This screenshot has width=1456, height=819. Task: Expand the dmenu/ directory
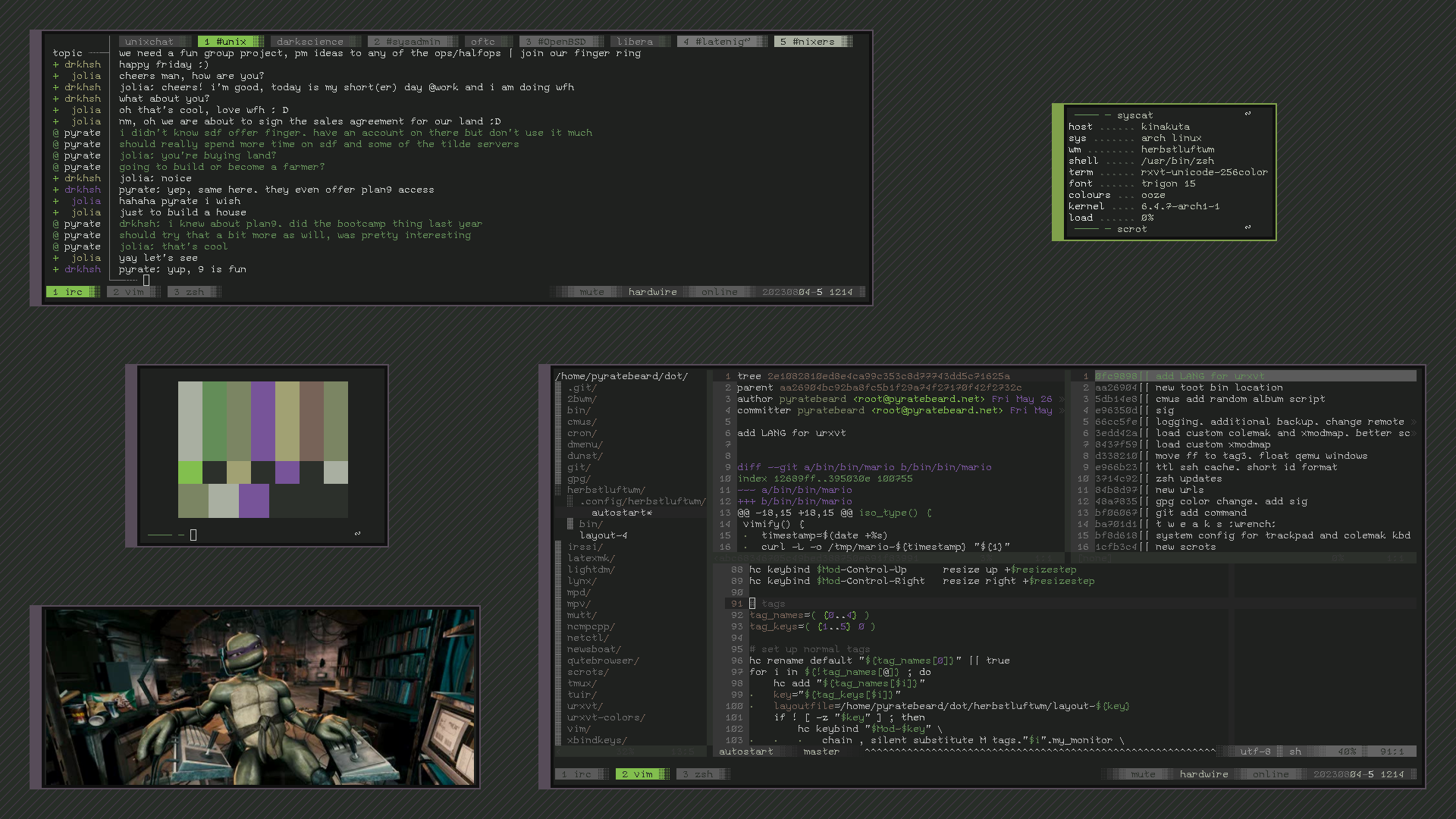[585, 444]
